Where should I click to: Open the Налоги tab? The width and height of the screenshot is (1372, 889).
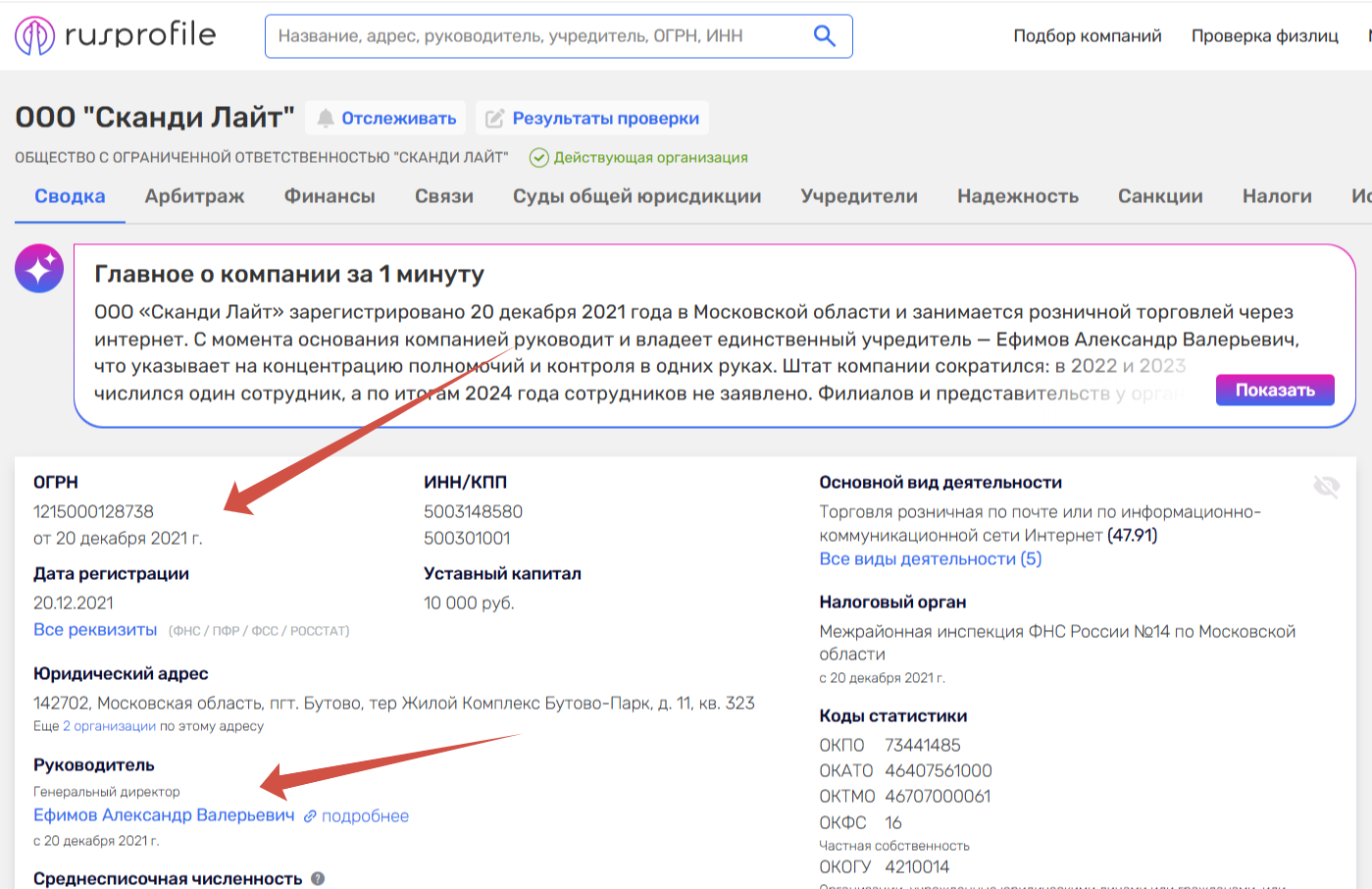pyautogui.click(x=1277, y=196)
